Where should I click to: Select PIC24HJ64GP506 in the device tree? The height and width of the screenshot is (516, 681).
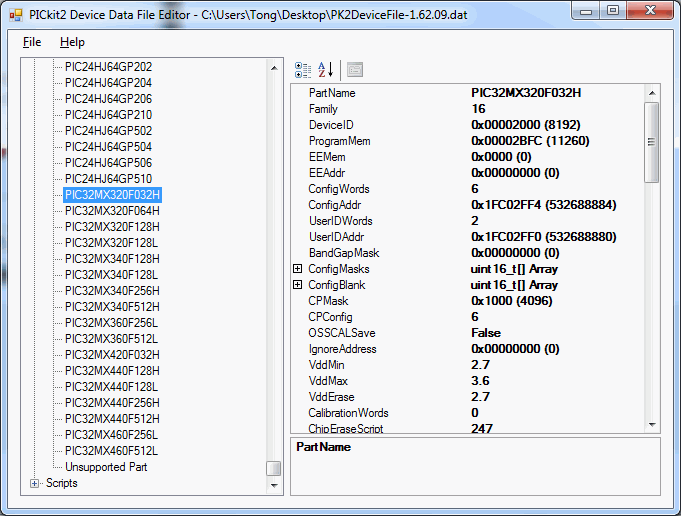[x=109, y=163]
